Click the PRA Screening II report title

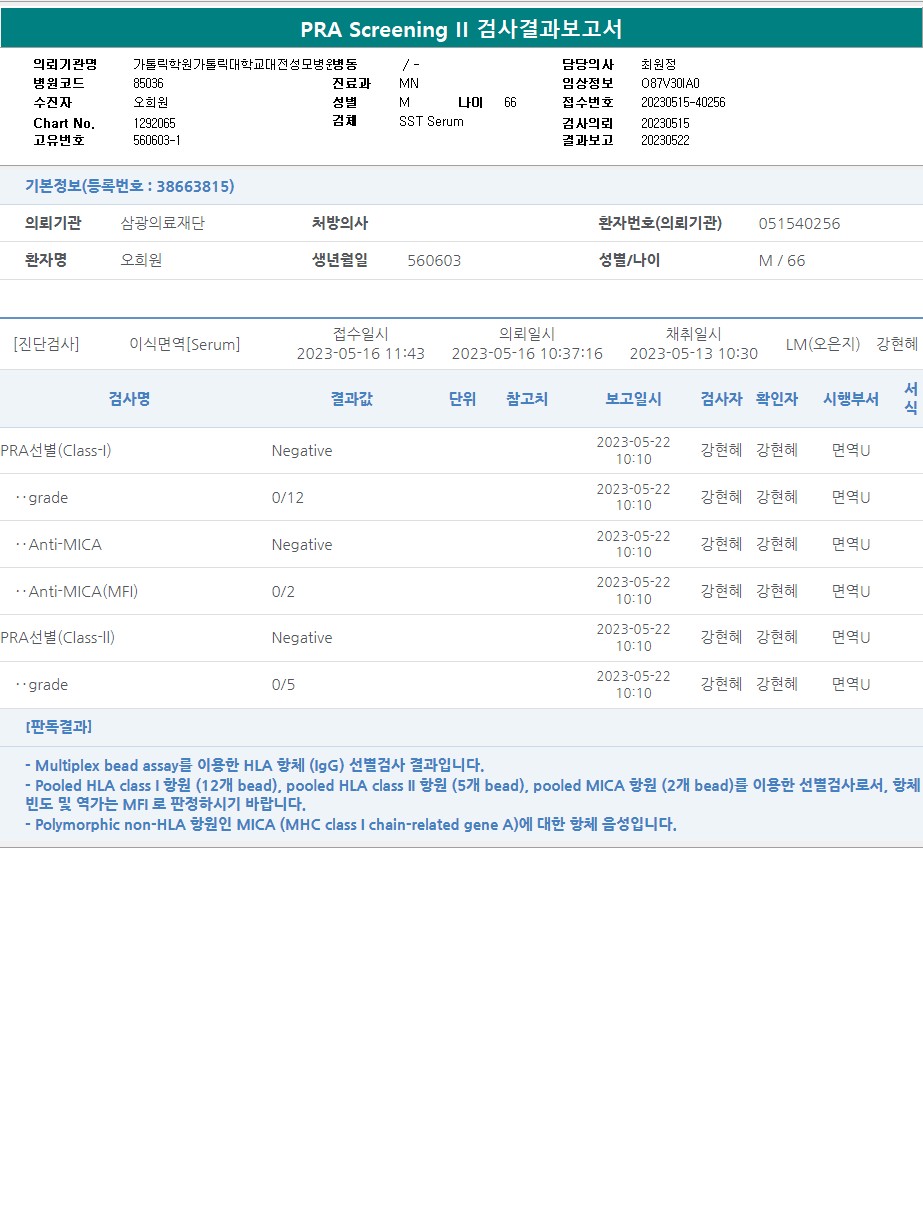pyautogui.click(x=461, y=29)
